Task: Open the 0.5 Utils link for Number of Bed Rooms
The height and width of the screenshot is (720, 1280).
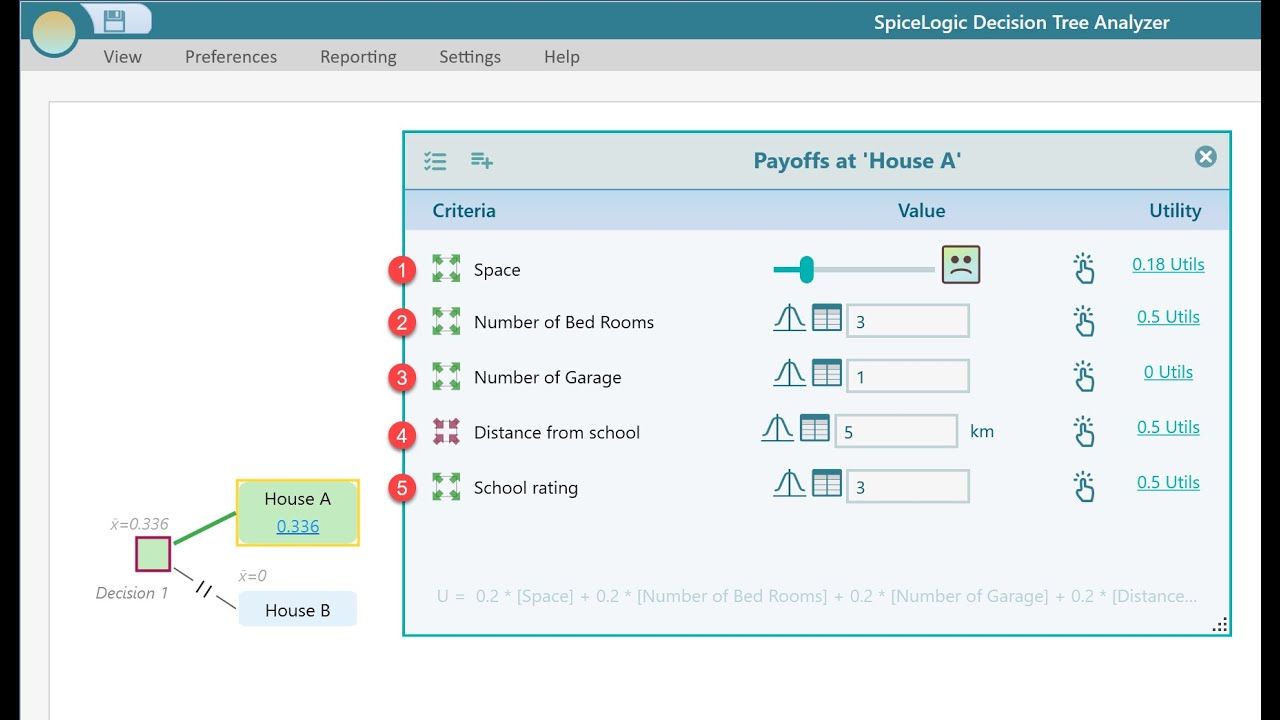Action: (1168, 316)
